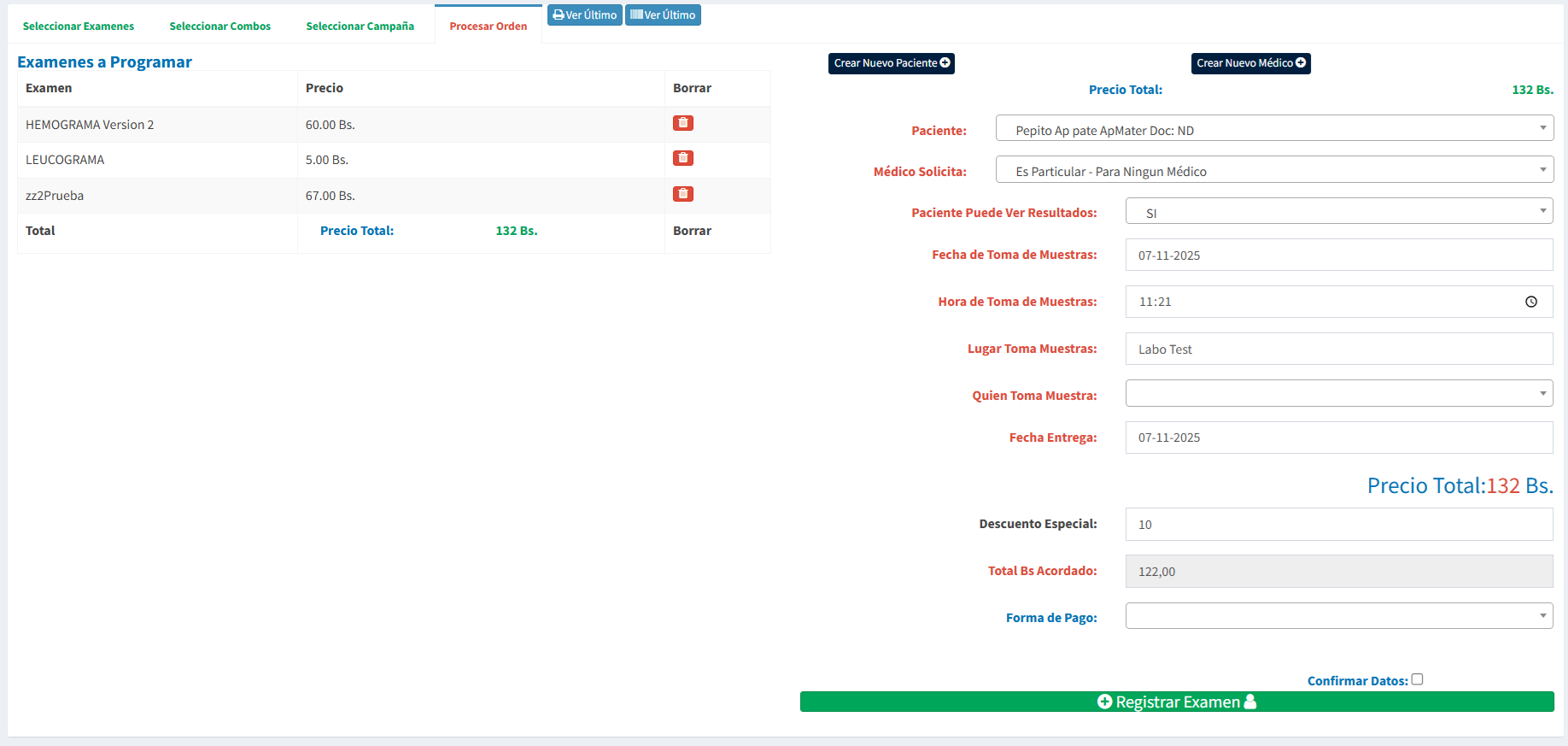Switch to the Seleccionar Examenes tab
This screenshot has width=1568, height=746.
click(x=79, y=26)
